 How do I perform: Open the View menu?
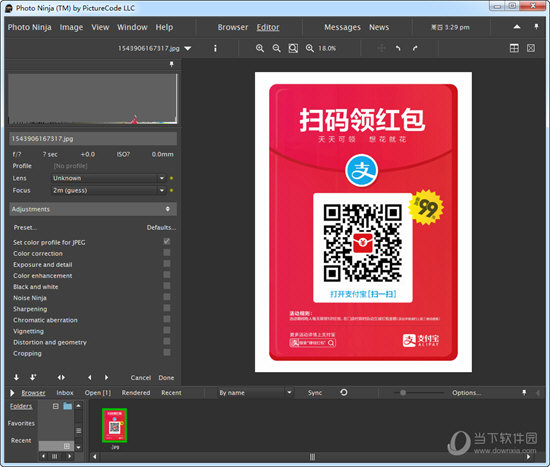tap(100, 27)
